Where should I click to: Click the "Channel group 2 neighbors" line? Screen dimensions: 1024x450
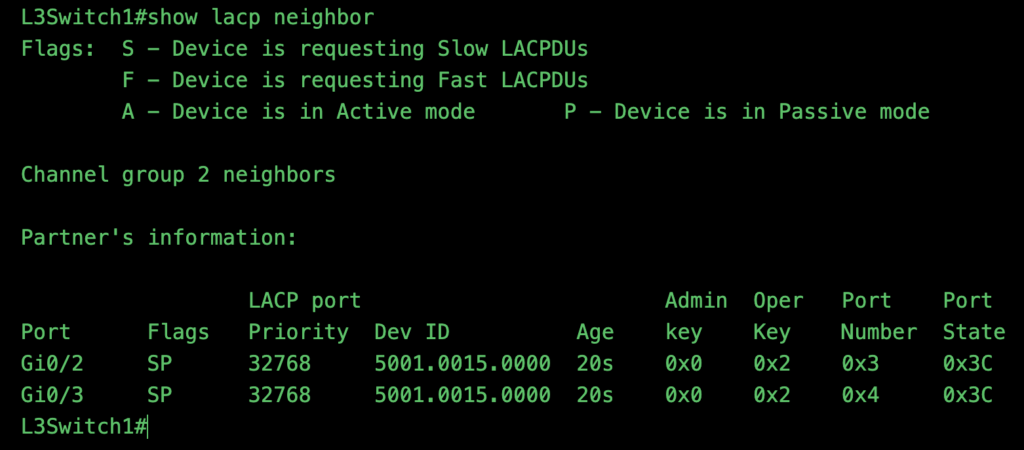pos(178,175)
